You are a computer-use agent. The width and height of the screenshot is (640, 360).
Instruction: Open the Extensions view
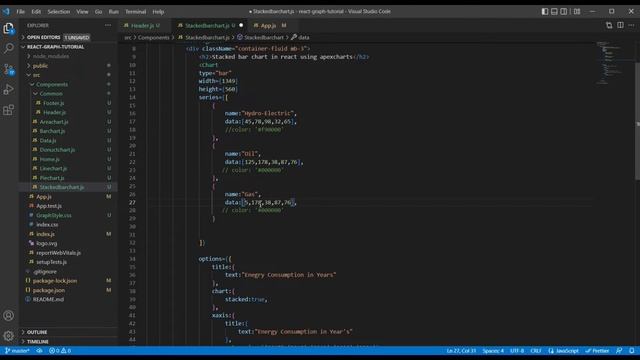[x=9, y=110]
